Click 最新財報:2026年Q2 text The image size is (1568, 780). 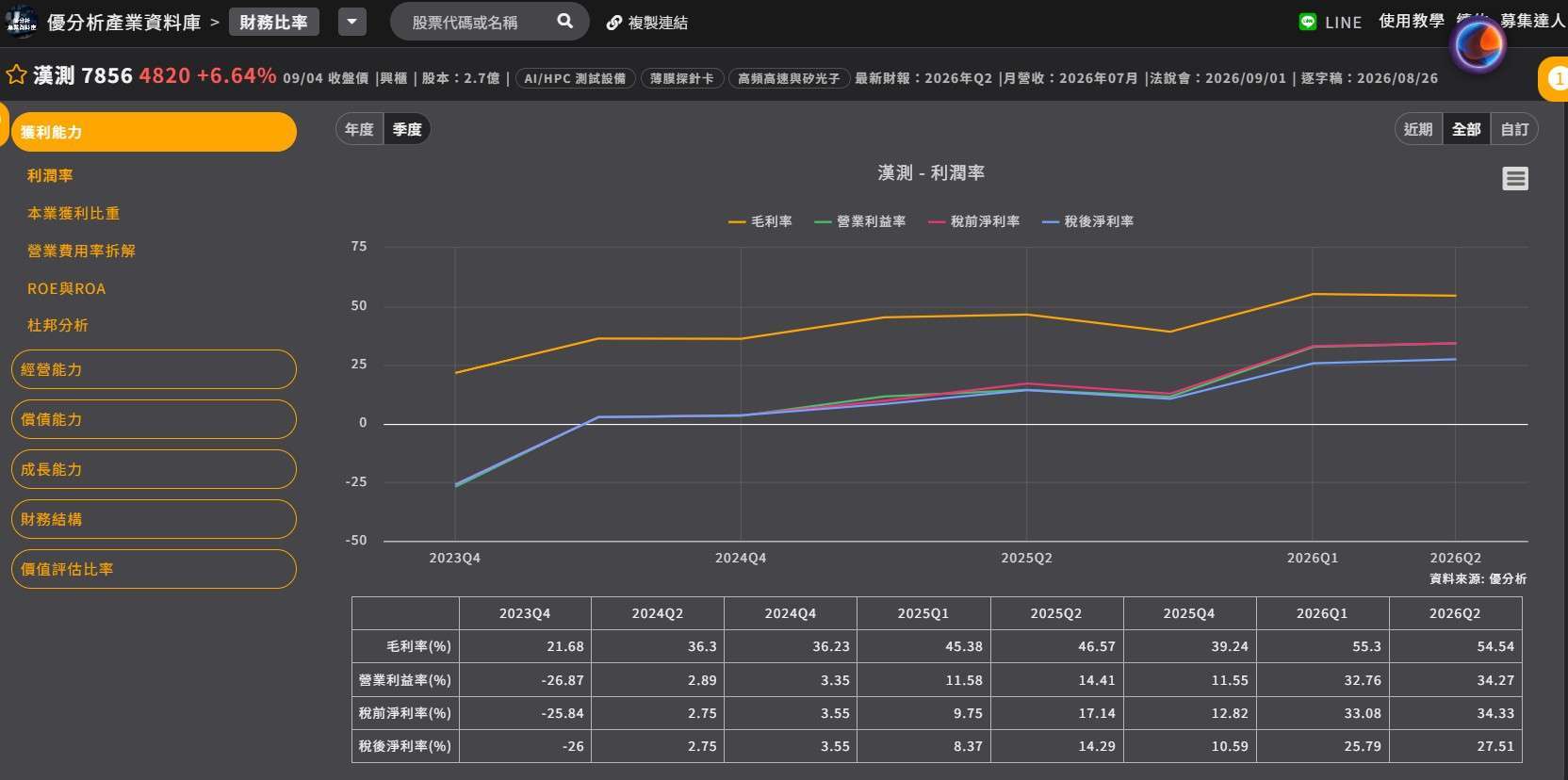click(923, 78)
